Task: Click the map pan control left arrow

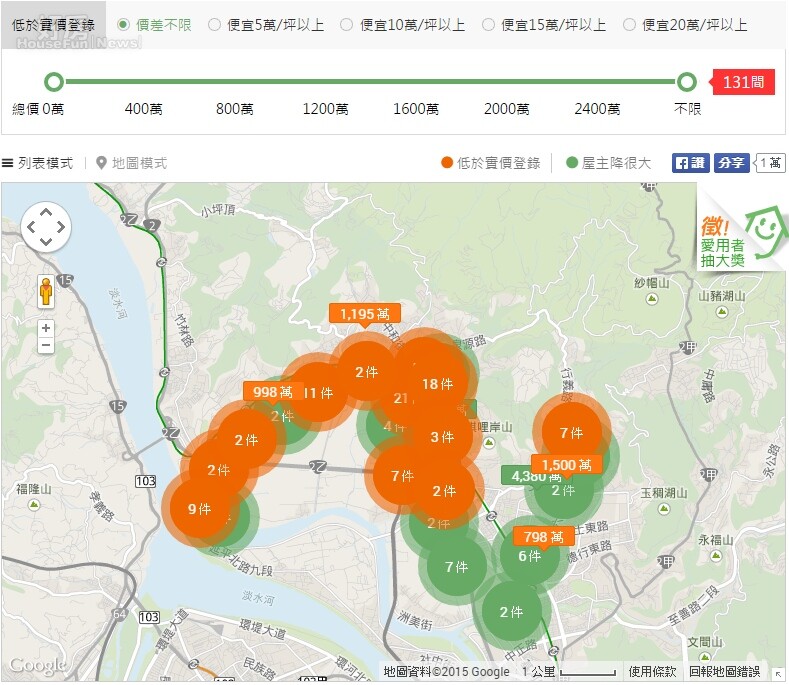Action: [31, 227]
